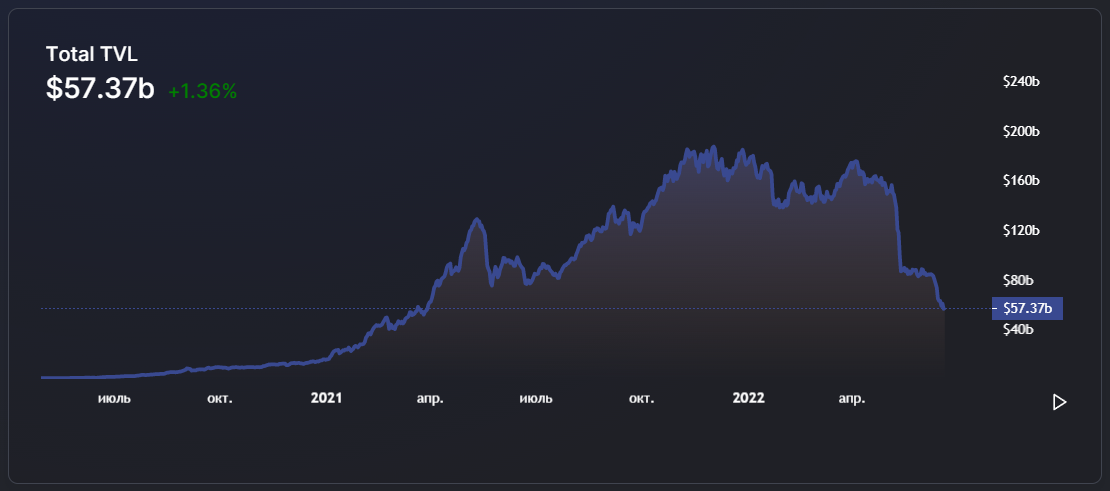Viewport: 1110px width, 491px height.
Task: Click the first июль label before 2021
Action: [x=114, y=399]
